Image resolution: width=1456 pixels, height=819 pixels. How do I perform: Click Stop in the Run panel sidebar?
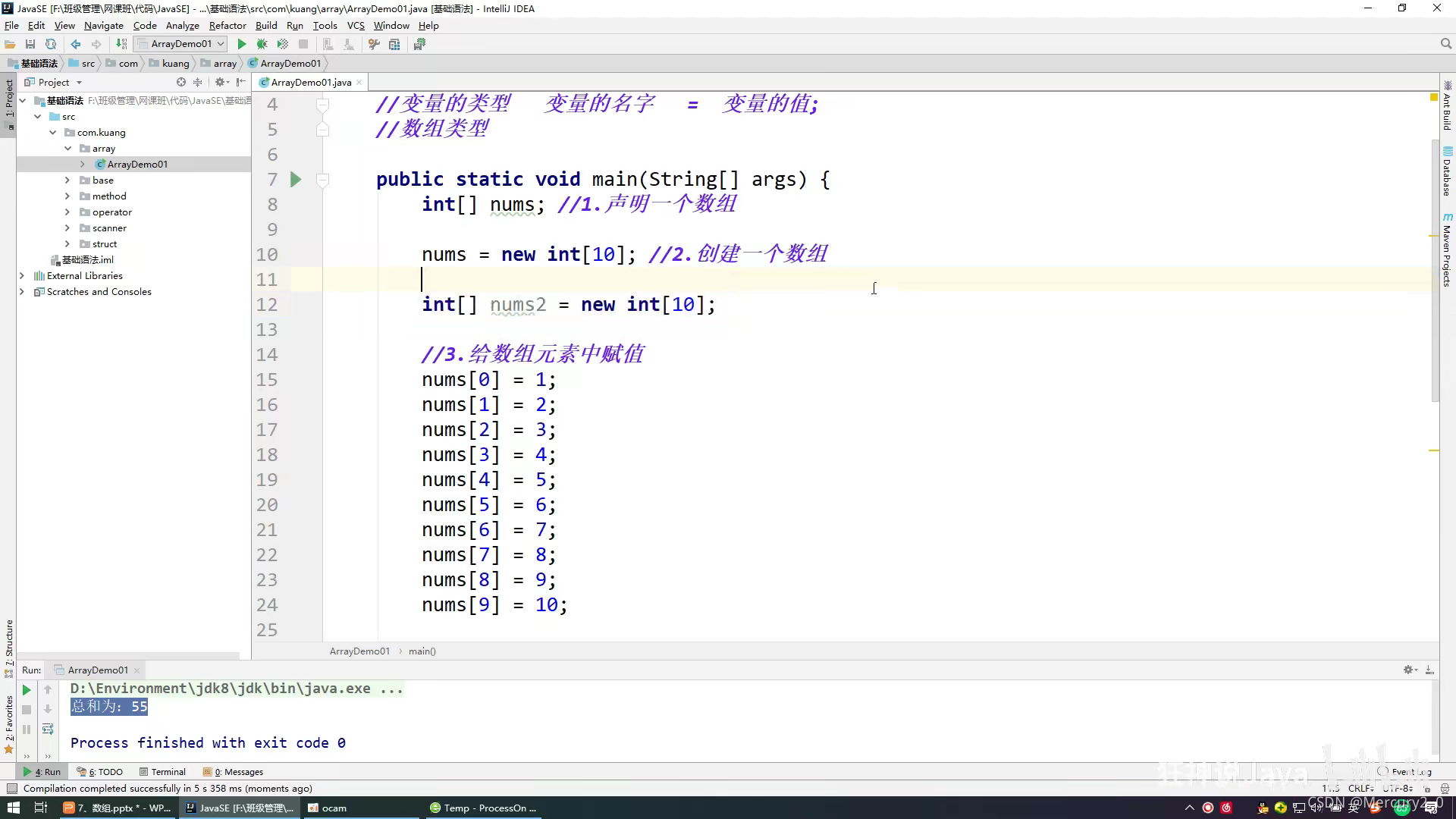point(27,710)
